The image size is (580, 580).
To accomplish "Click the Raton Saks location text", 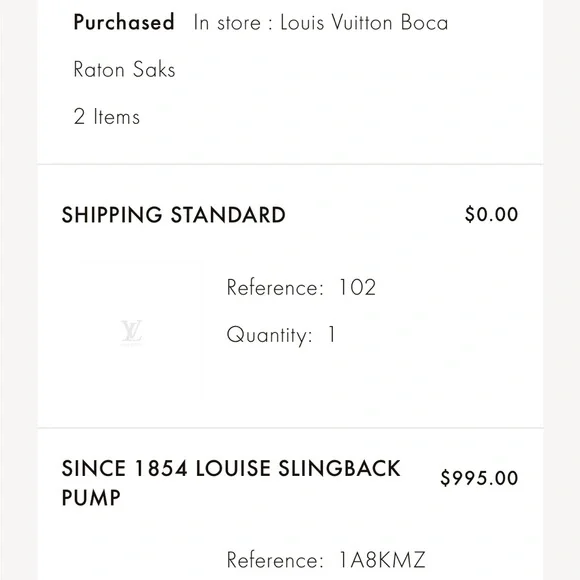I will tap(124, 69).
